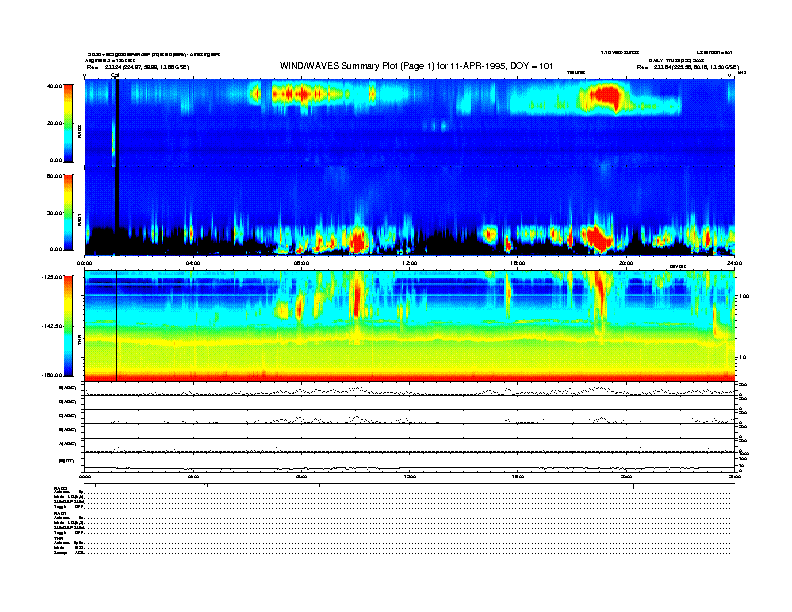Viewport: 792px width, 612px height.
Task: Click the -125.00 label on TNR scale
Action: (x=52, y=277)
